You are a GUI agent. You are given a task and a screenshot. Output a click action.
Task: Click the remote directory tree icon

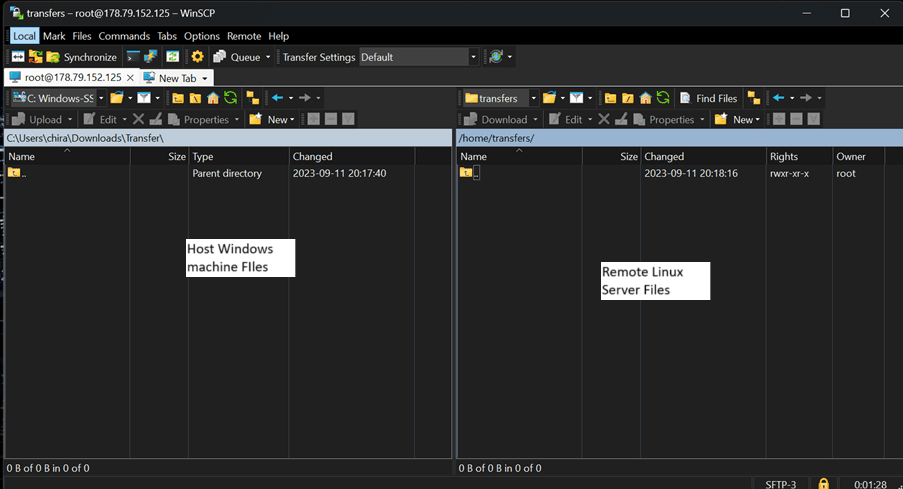click(753, 98)
